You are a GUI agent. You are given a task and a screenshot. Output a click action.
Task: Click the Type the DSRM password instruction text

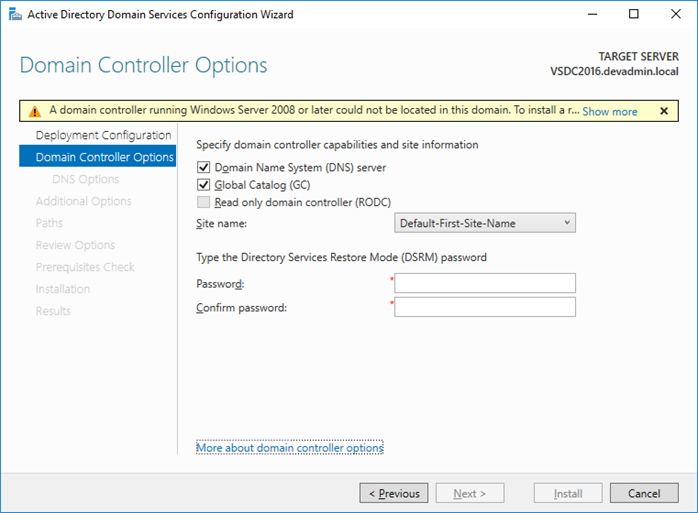click(x=341, y=257)
